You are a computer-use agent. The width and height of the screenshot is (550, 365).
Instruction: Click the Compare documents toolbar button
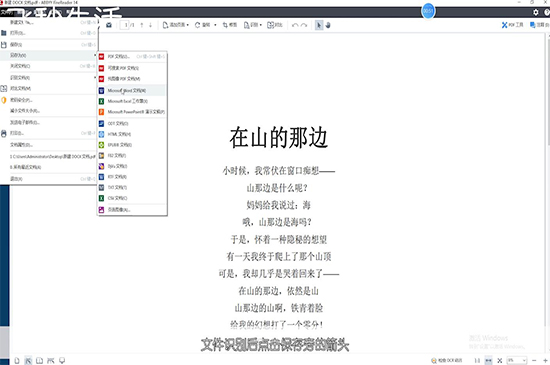275,25
